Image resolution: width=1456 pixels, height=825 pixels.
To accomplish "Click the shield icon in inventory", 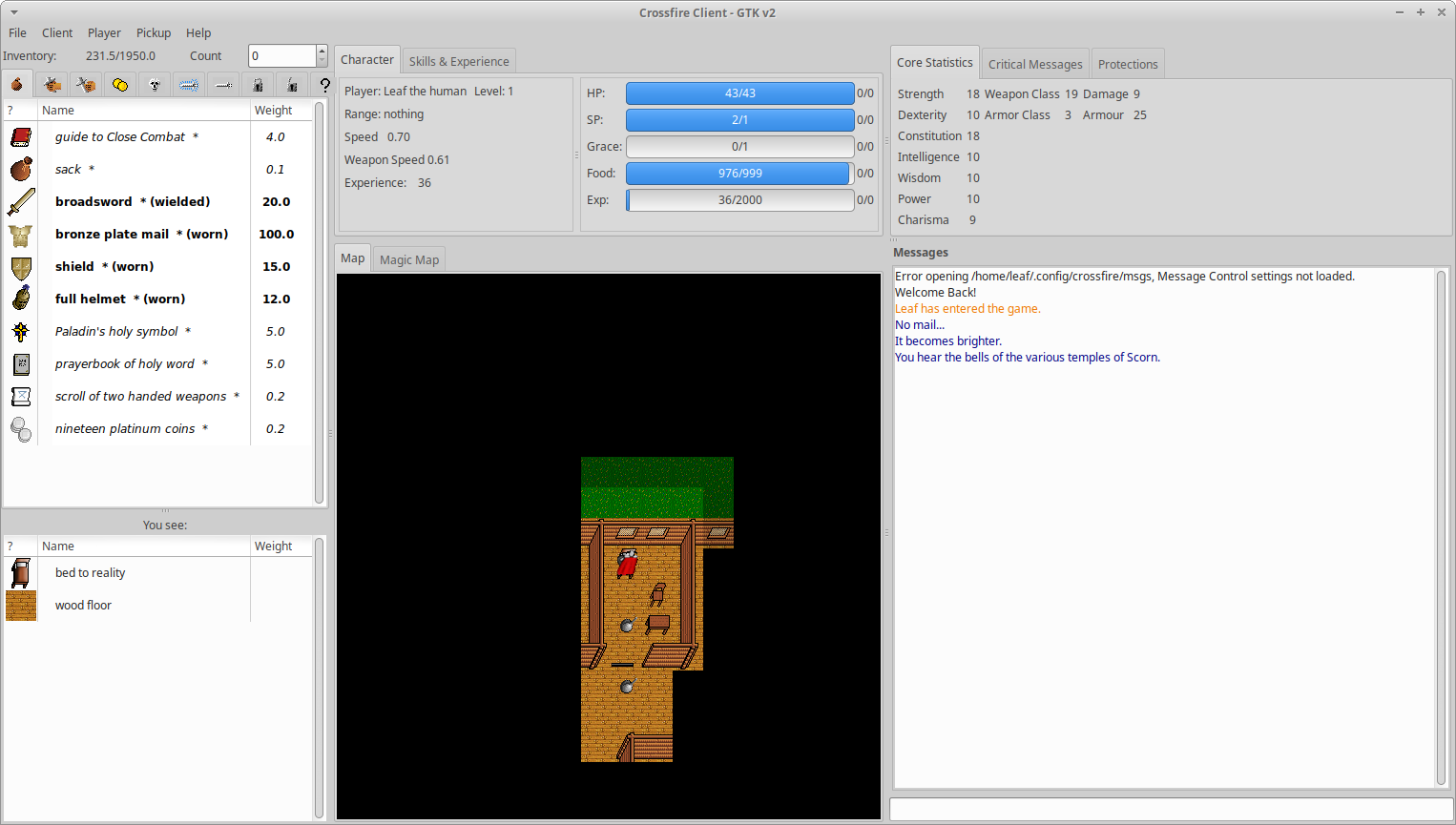I will coord(21,267).
